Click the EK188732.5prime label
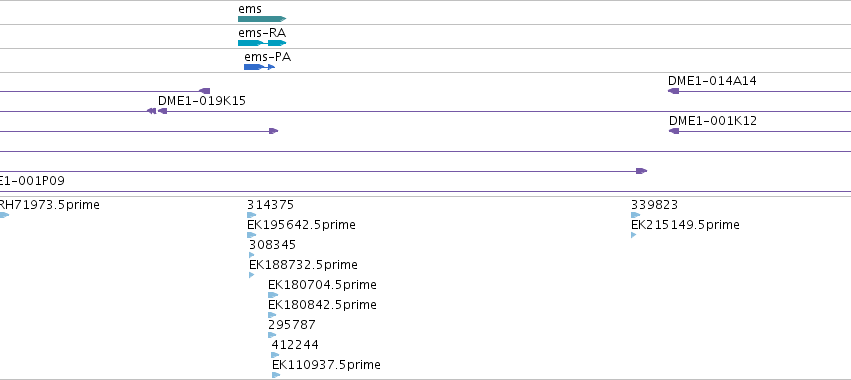This screenshot has width=851, height=380. pos(303,265)
